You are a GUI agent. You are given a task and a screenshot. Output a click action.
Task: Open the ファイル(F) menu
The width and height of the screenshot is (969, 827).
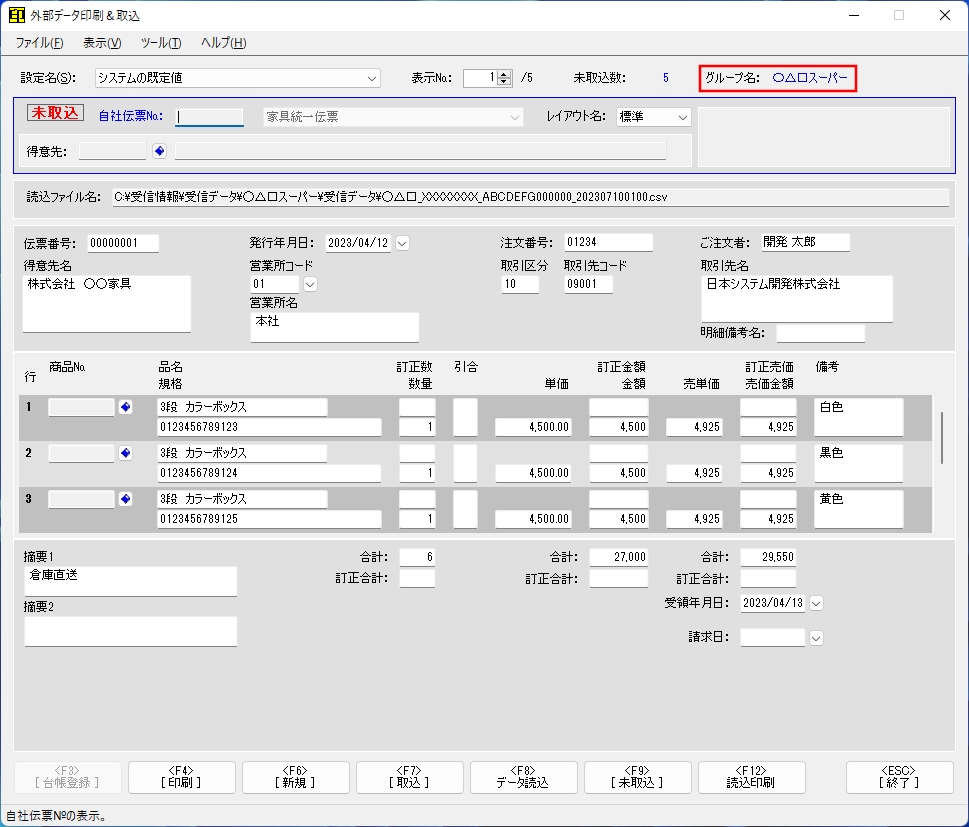tap(40, 43)
